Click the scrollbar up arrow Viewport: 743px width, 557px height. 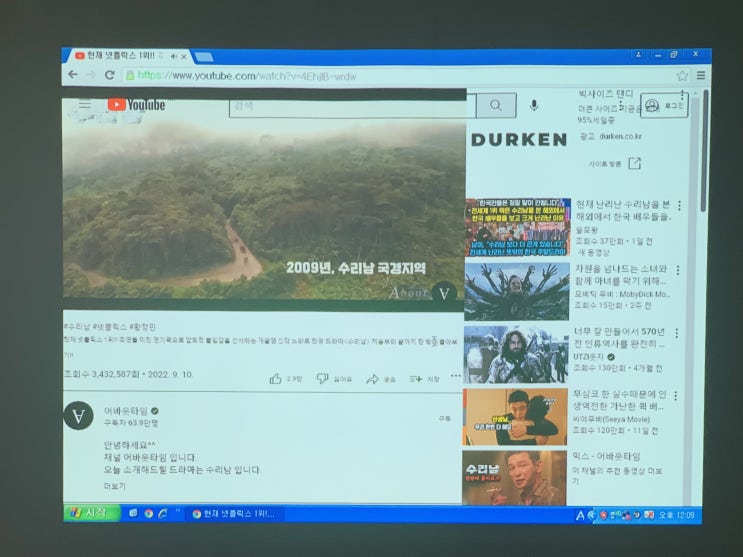point(696,94)
